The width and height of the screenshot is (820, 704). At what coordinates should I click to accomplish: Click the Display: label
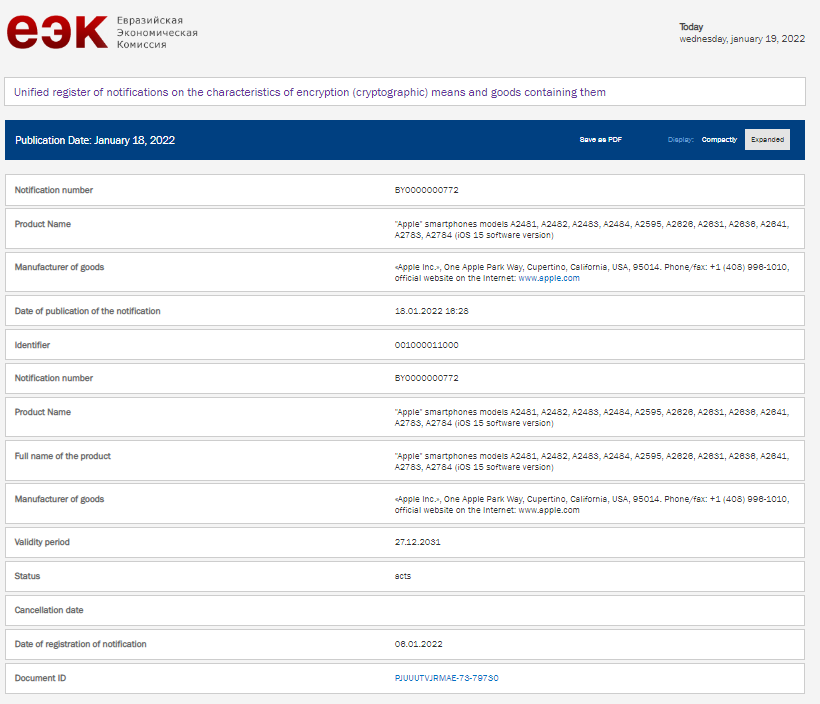(x=680, y=140)
